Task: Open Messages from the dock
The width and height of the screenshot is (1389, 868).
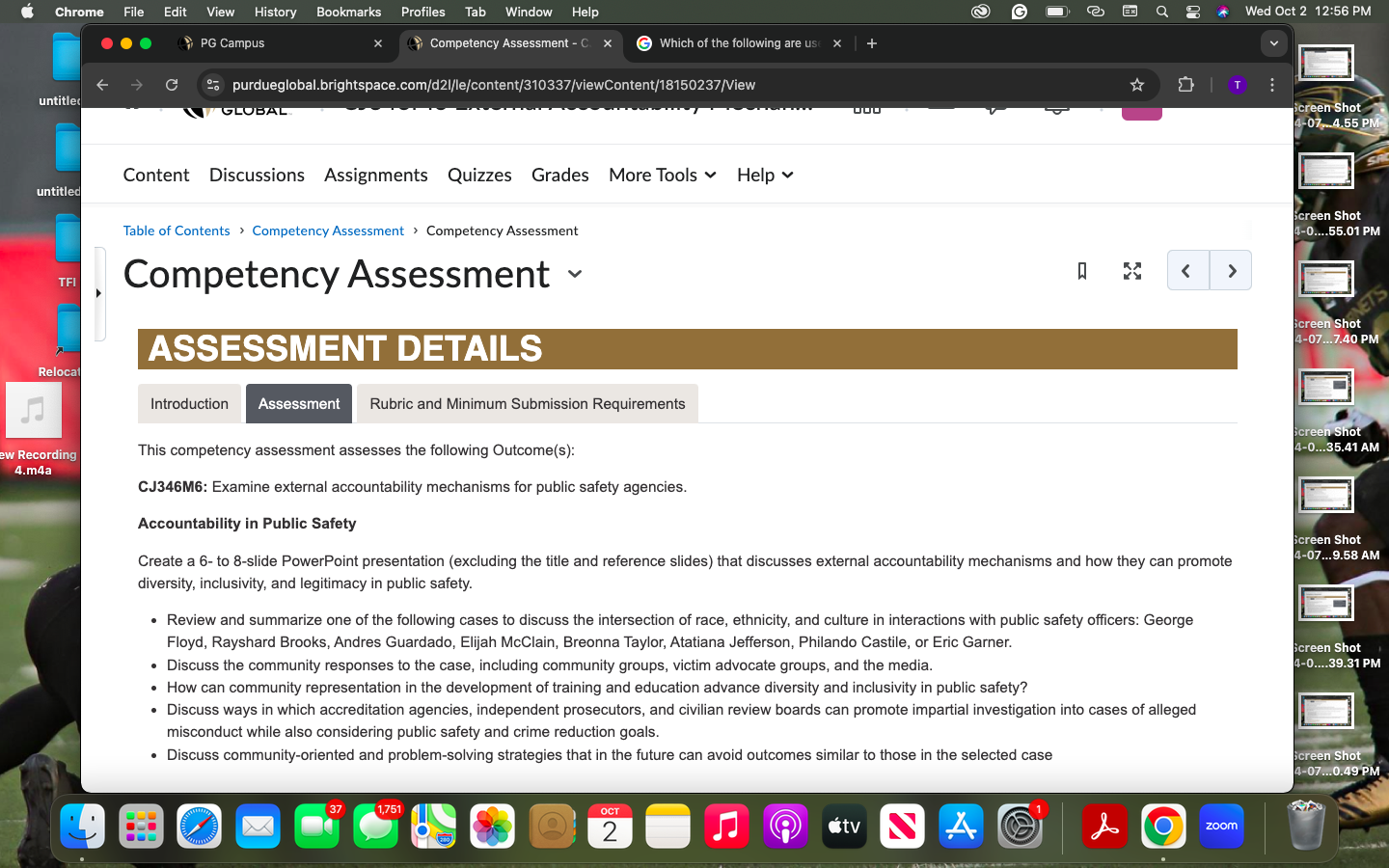Action: point(376,827)
